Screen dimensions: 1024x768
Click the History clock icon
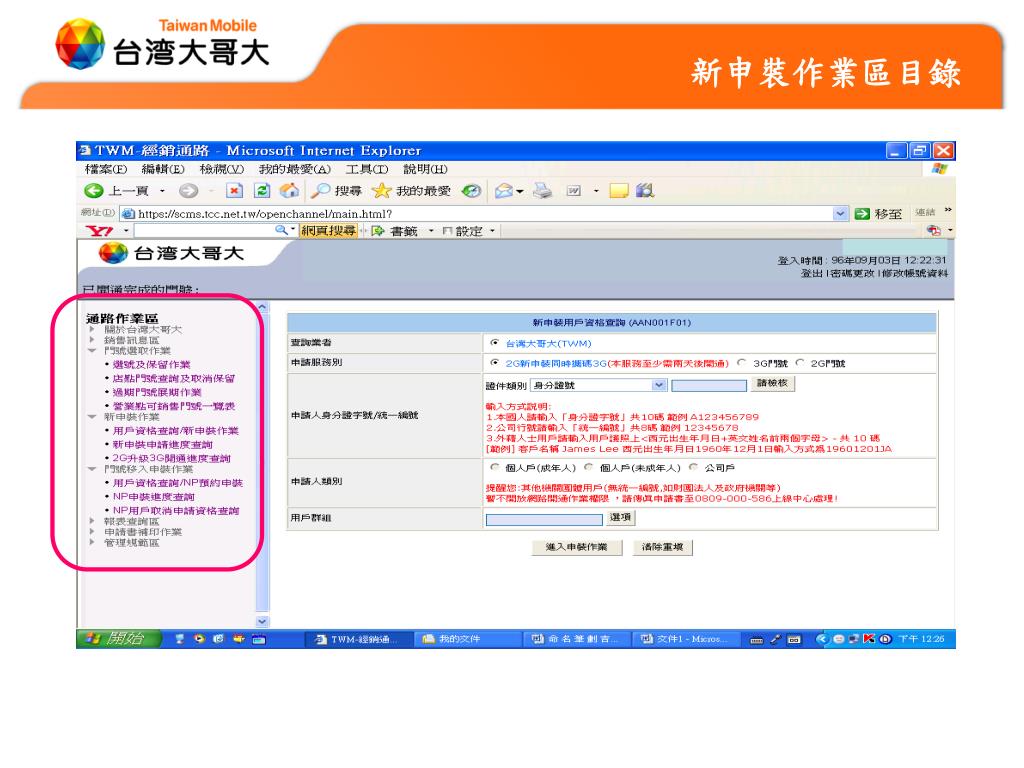point(471,191)
